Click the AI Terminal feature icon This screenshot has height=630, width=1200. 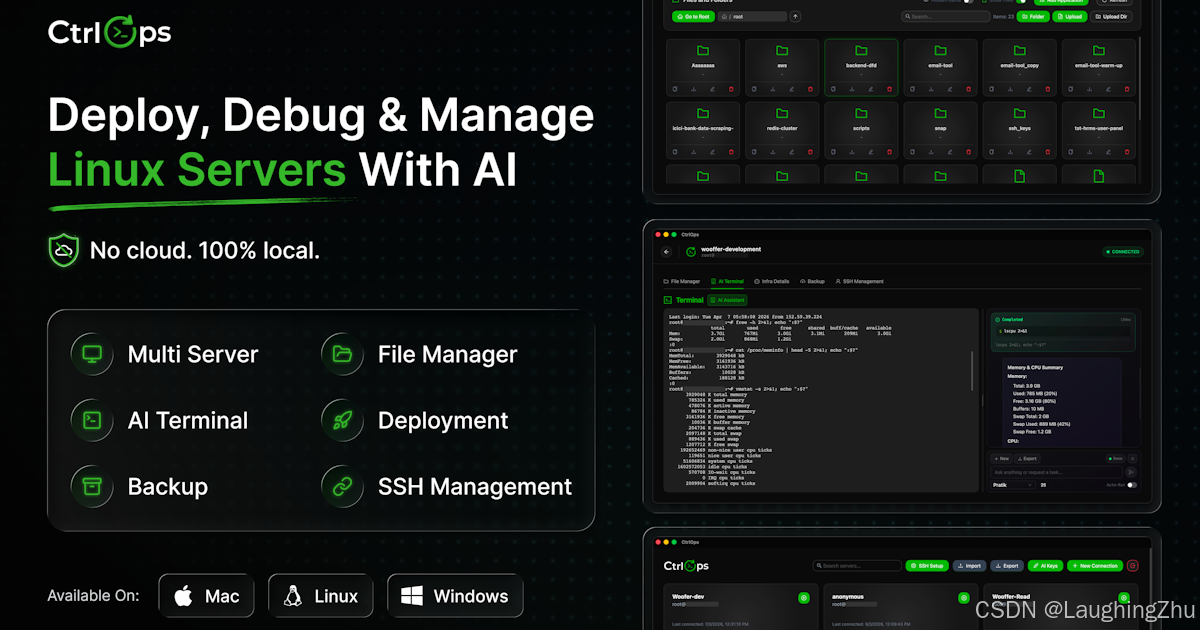(92, 420)
